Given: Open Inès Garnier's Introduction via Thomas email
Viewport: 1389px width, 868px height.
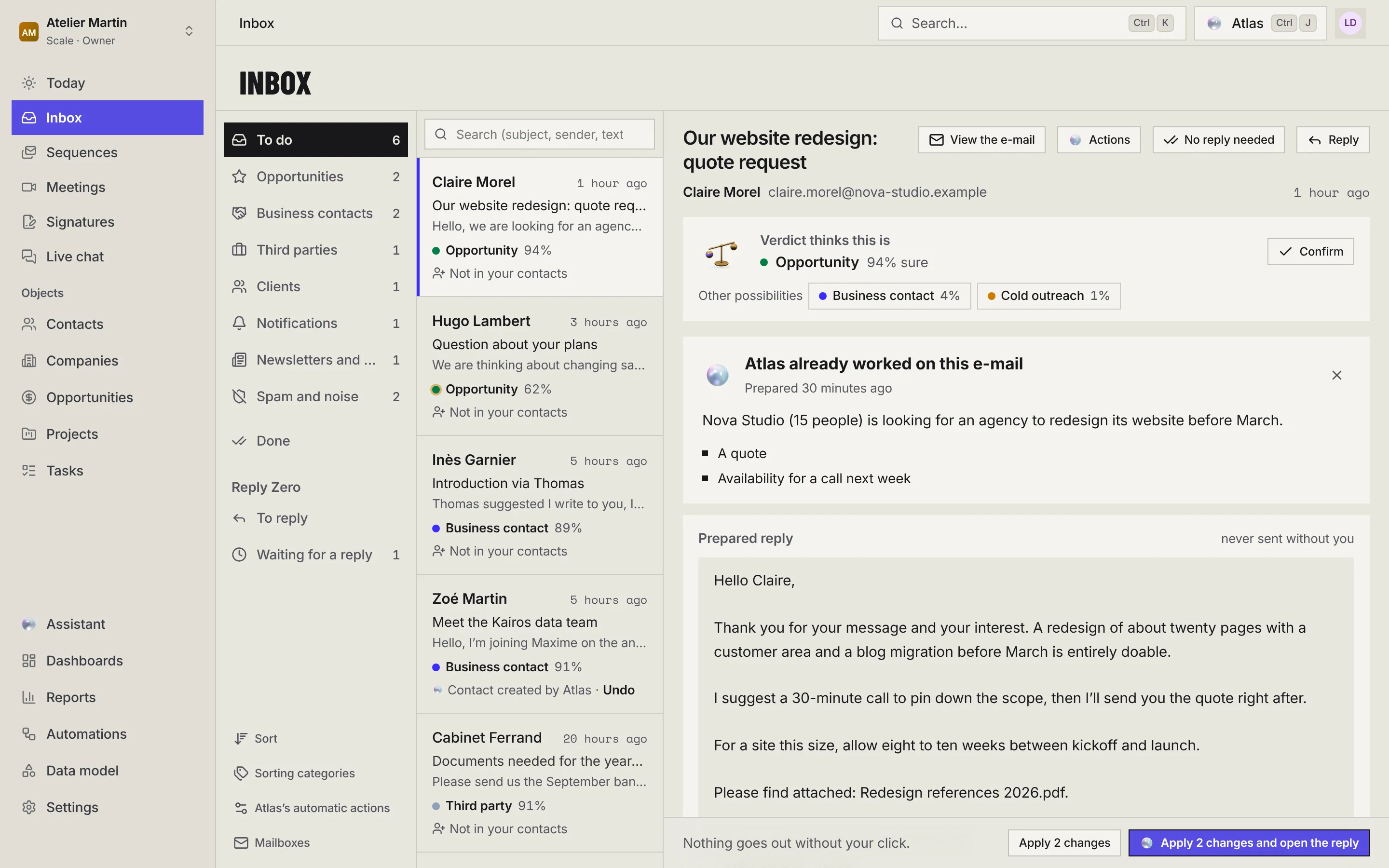Looking at the screenshot, I should pos(540,505).
